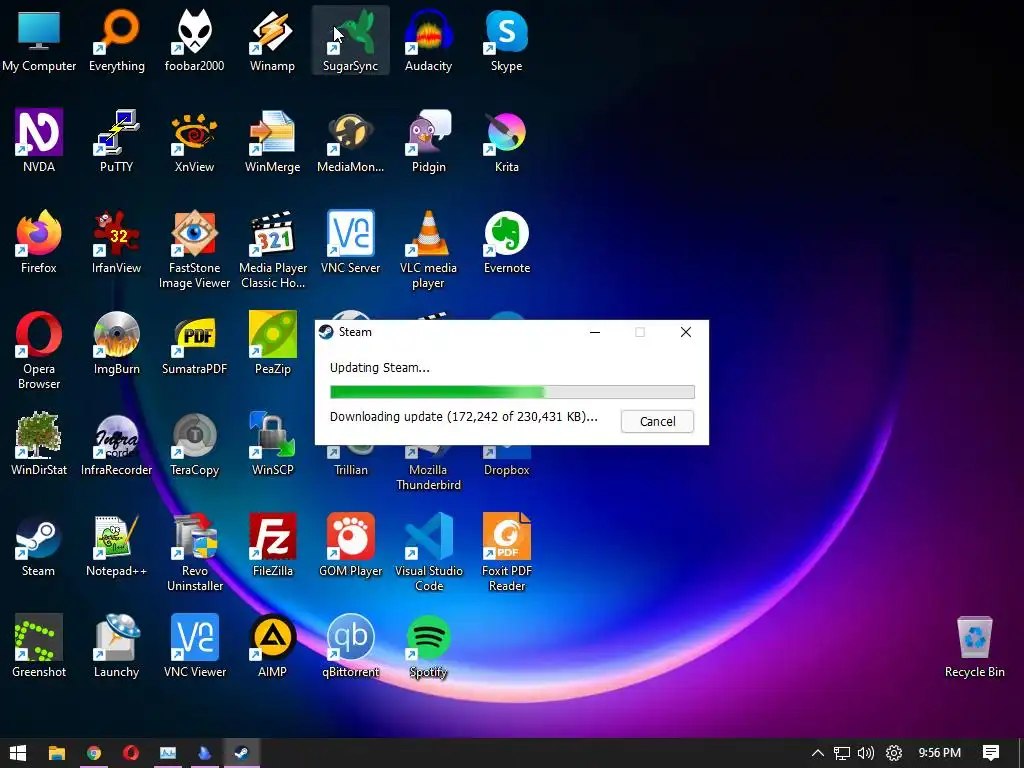Launch Spotify shortcut
The image size is (1024, 768).
(428, 646)
